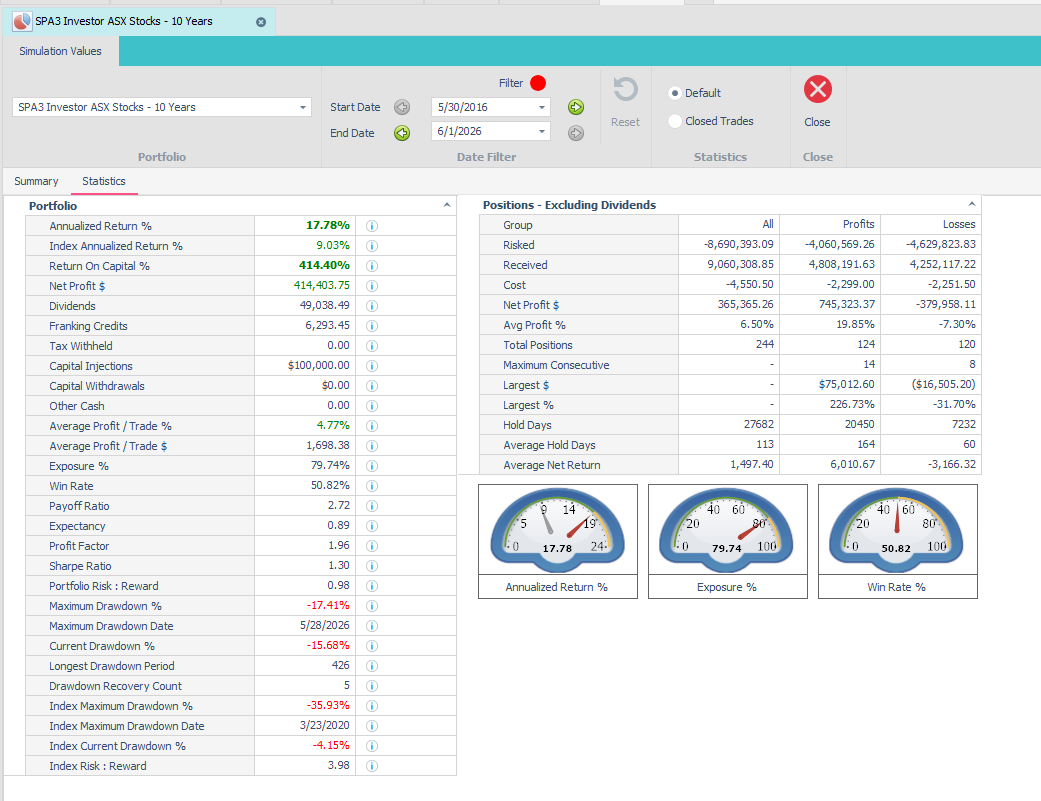The width and height of the screenshot is (1041, 801).
Task: Click the info icon for Maximum Drawdown %
Action: (x=372, y=606)
